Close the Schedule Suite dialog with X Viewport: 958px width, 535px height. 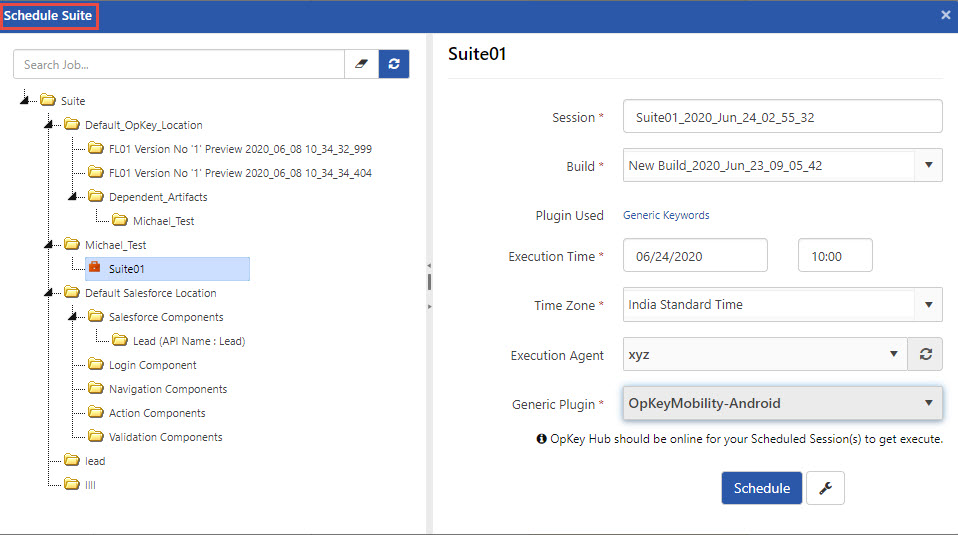pos(946,15)
